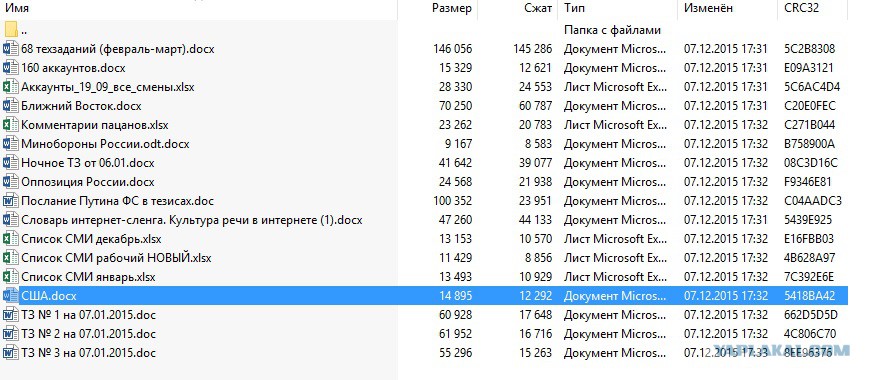Image resolution: width=876 pixels, height=380 pixels.
Task: Click icon of ТЗ № 2 на 07.01.2015.doc
Action: [11, 334]
